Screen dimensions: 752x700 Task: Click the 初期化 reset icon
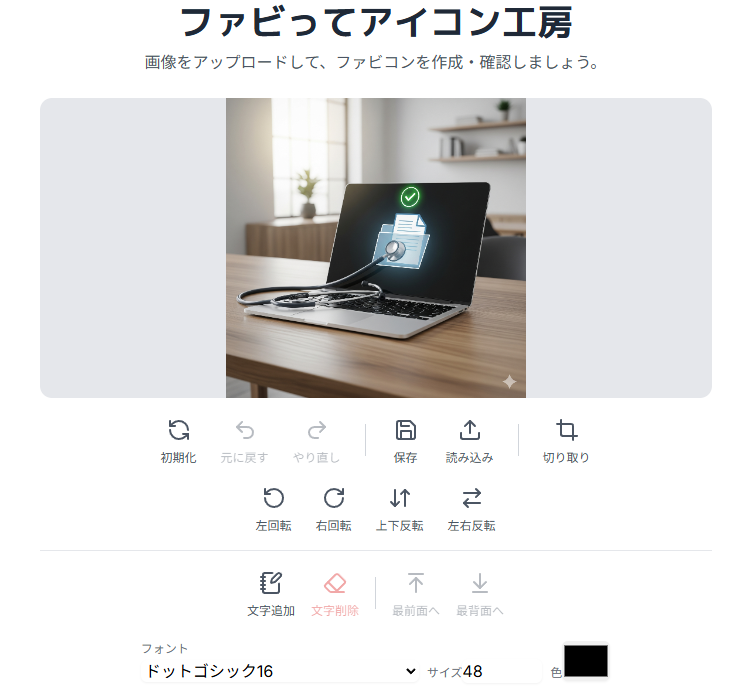coord(178,430)
